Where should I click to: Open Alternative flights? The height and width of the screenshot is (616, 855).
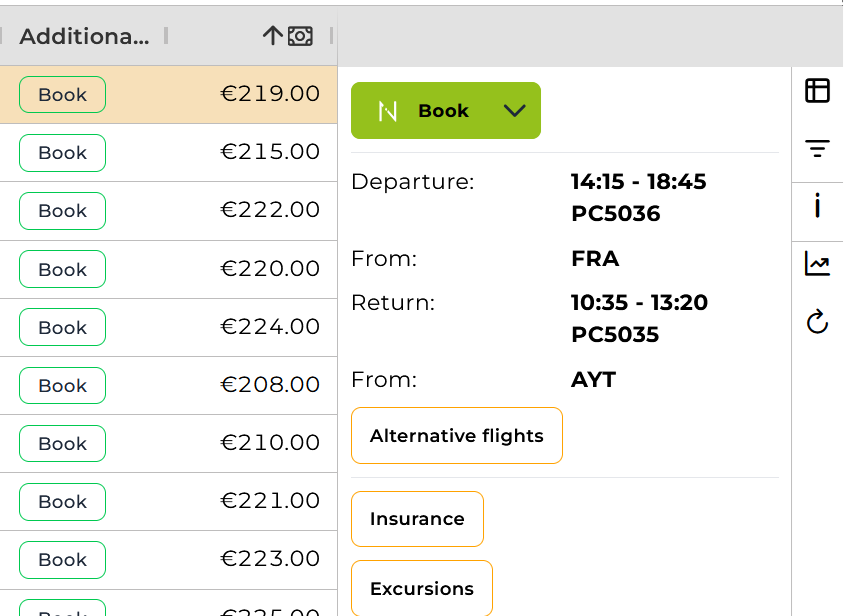pyautogui.click(x=457, y=436)
